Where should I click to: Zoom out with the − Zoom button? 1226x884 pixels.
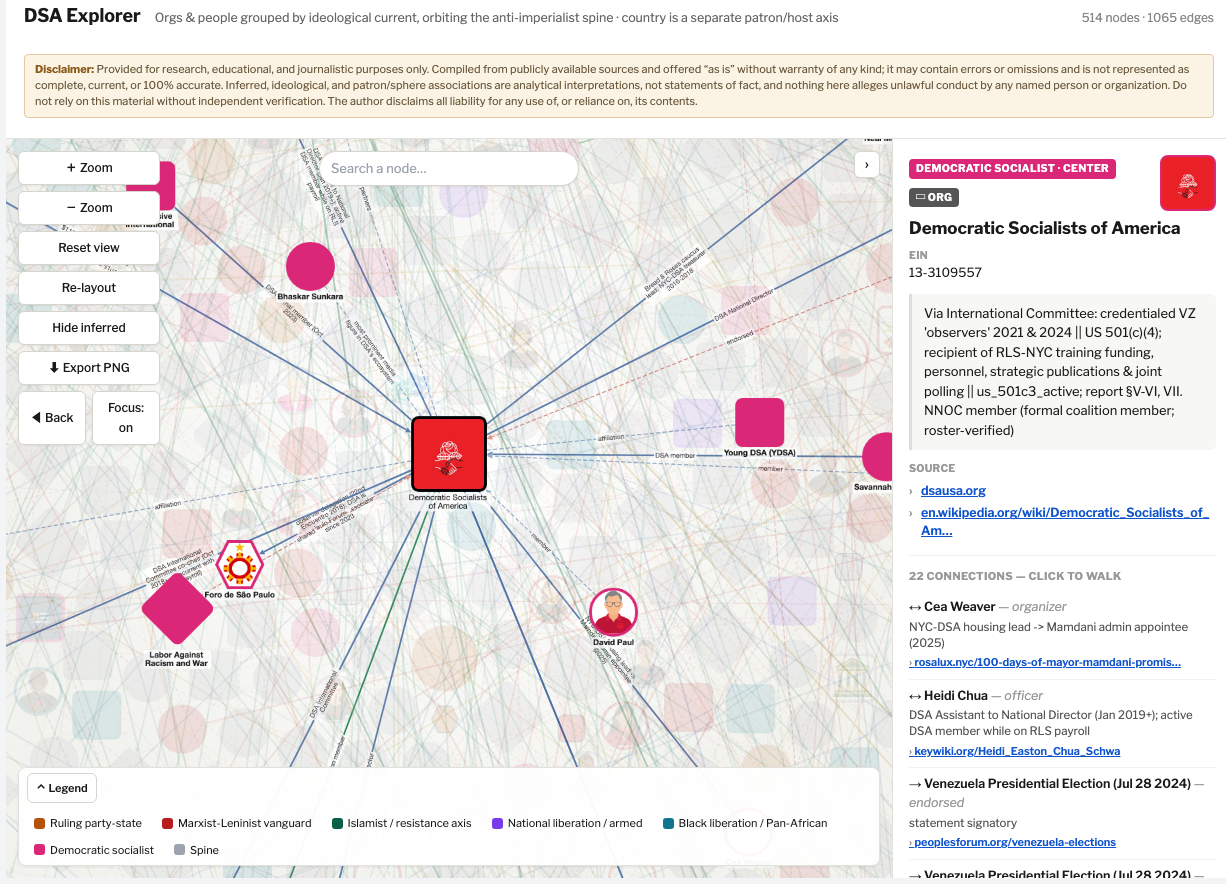(89, 208)
